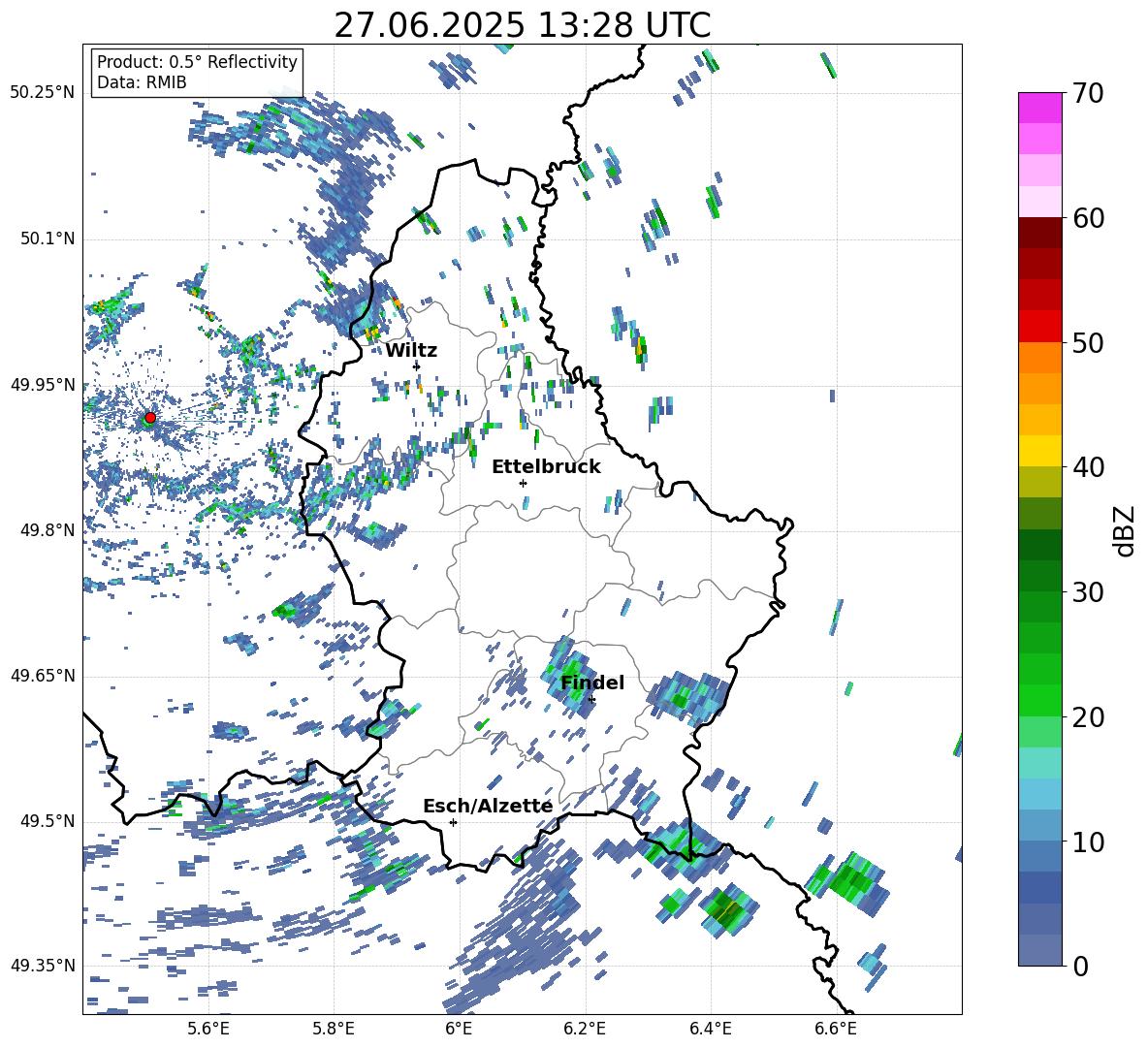Click the Findel location label
This screenshot has width=1148, height=1048.
(x=592, y=683)
